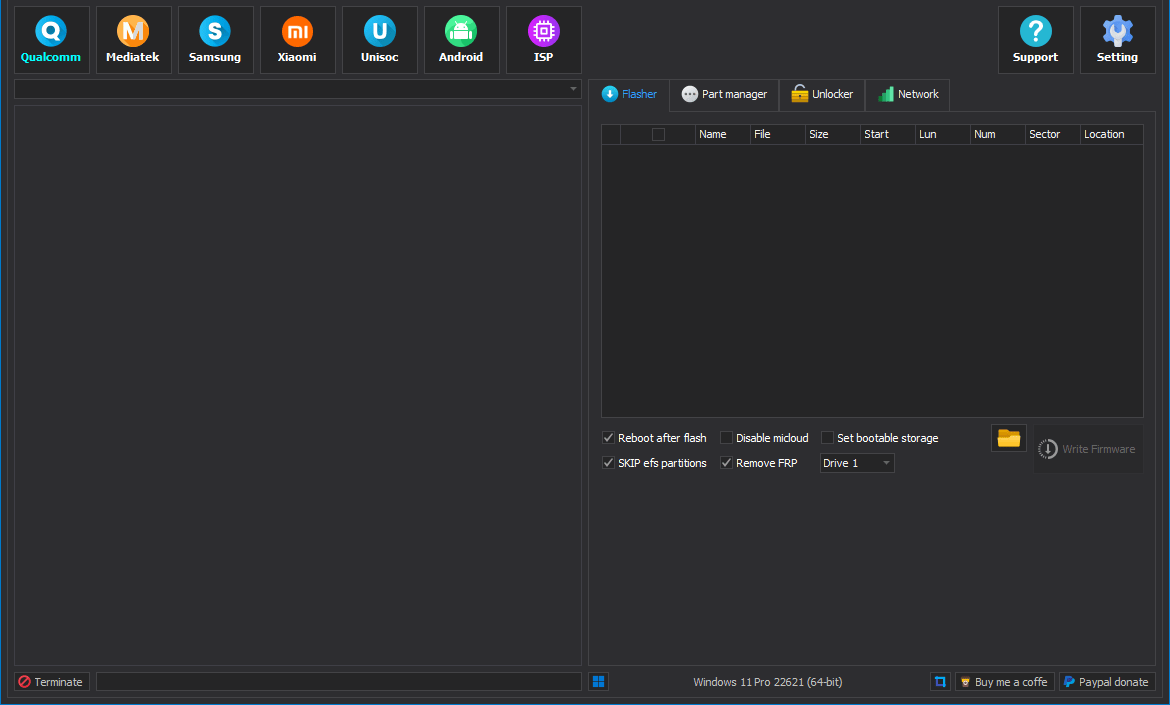Click the Write Firmware button
The width and height of the screenshot is (1170, 705).
[1088, 448]
